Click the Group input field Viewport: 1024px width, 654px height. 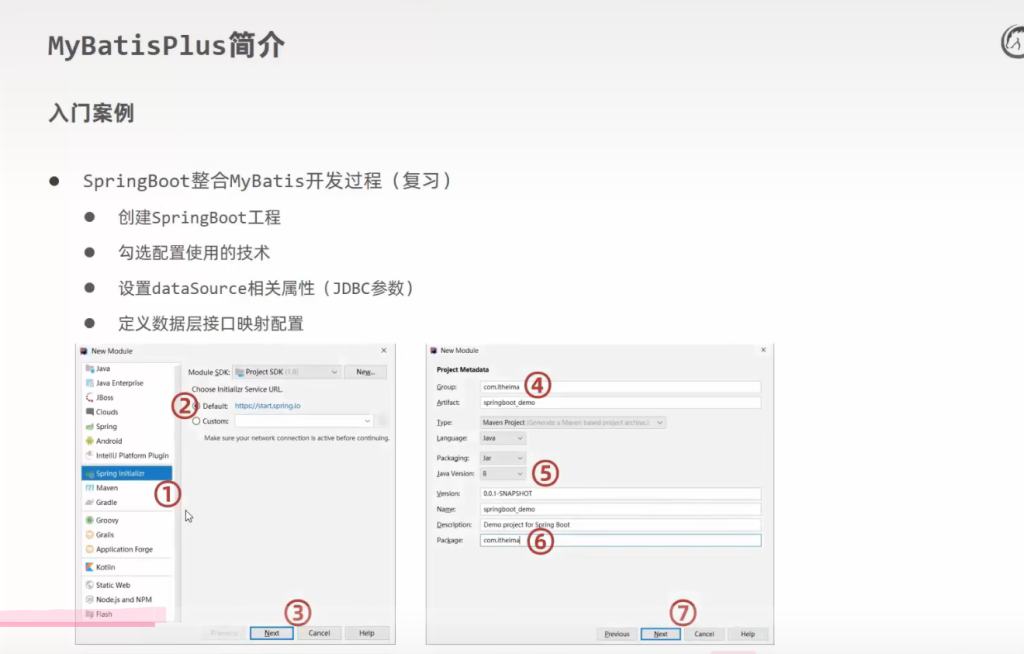click(620, 387)
